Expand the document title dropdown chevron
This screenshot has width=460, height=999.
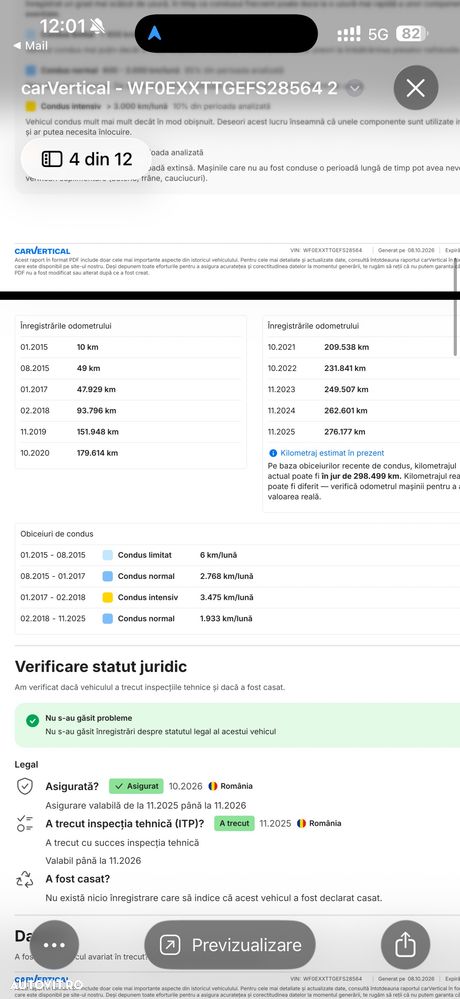click(x=355, y=88)
